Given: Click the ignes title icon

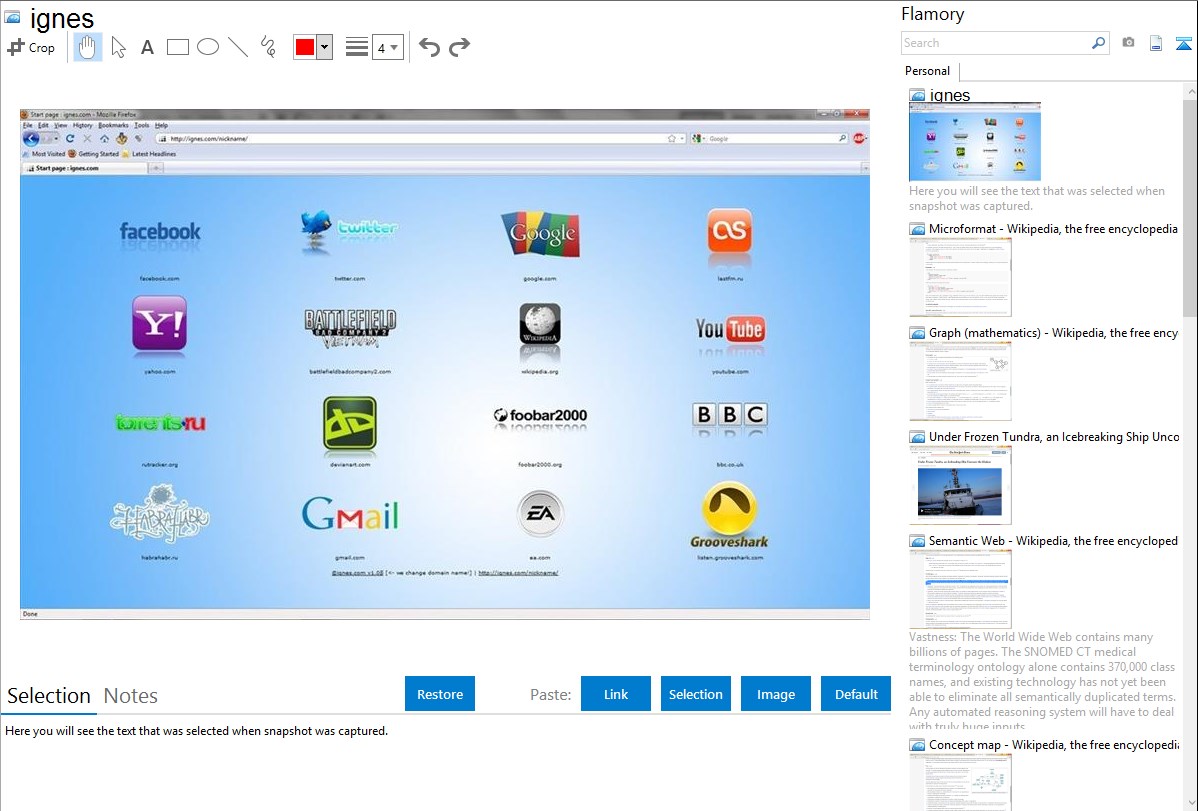Looking at the screenshot, I should (x=13, y=17).
